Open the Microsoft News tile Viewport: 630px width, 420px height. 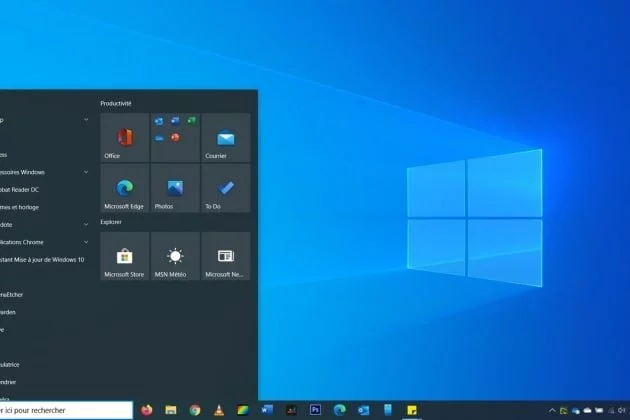[226, 257]
